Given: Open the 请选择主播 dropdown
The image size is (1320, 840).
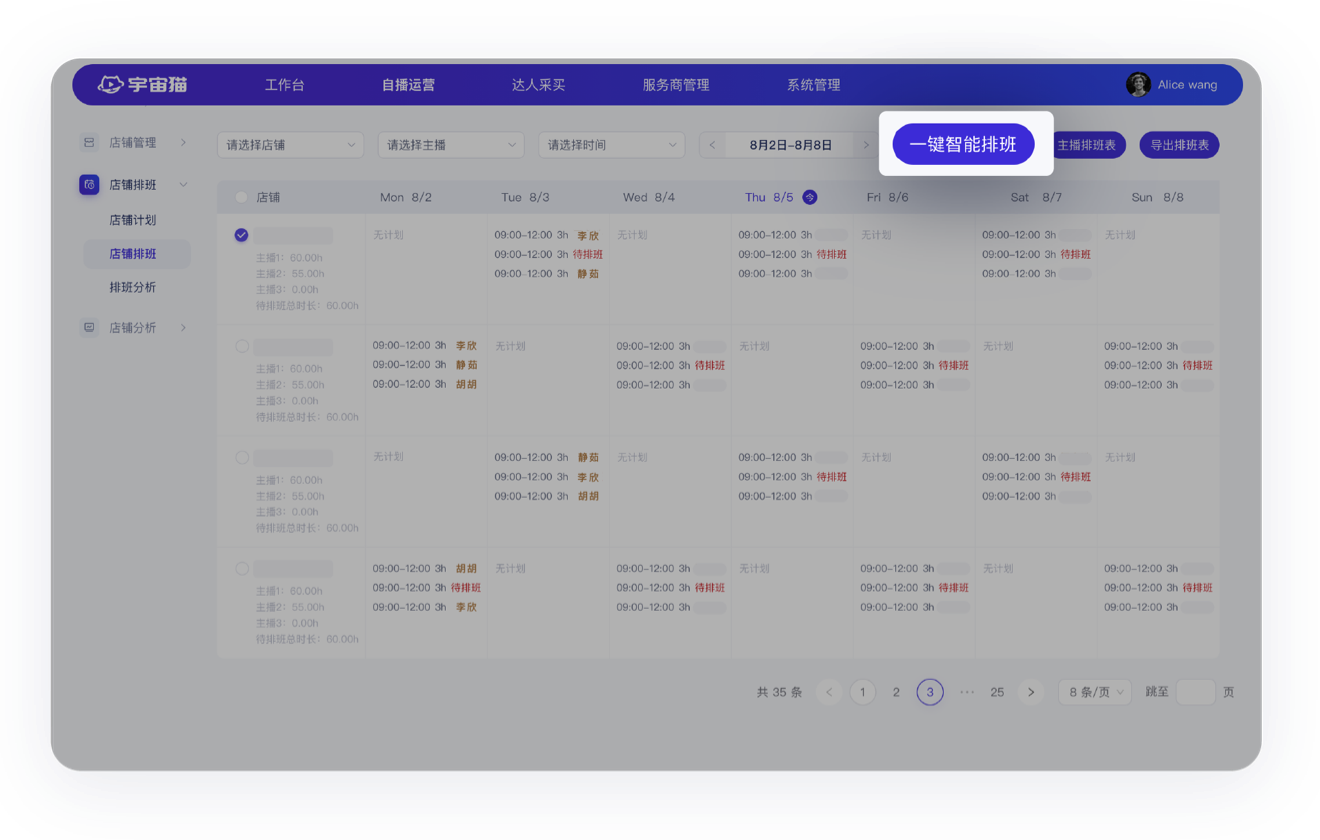Looking at the screenshot, I should (x=450, y=145).
